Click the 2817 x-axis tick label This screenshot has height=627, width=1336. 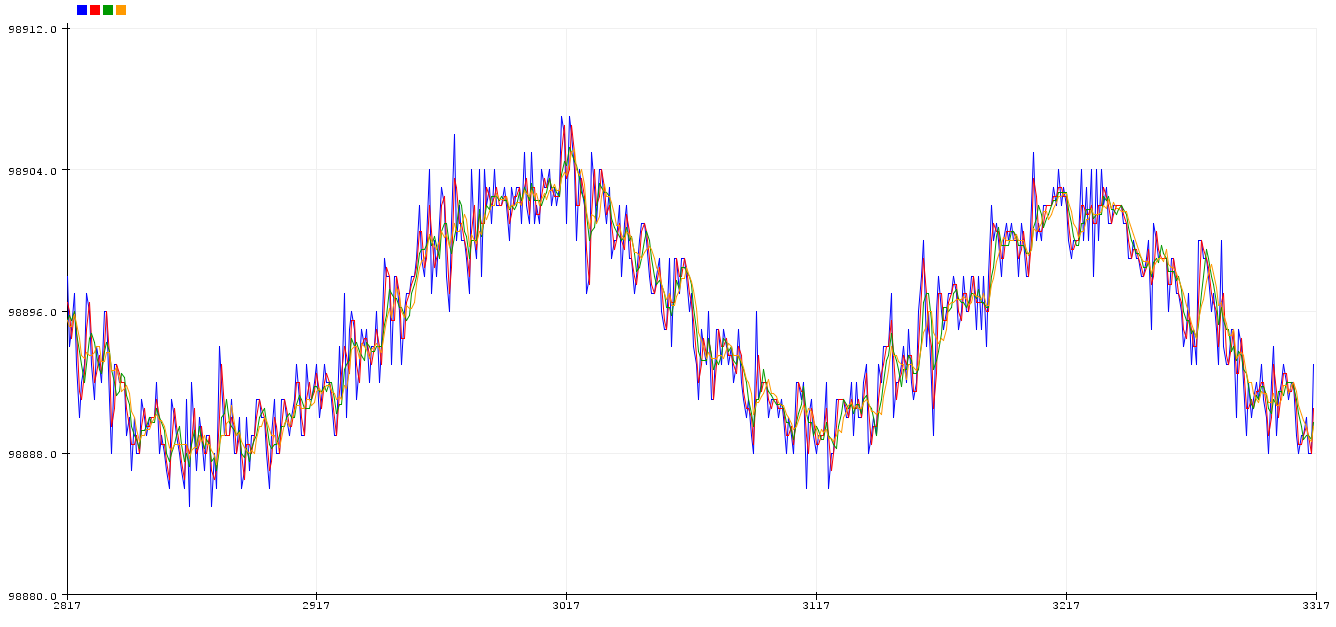[67, 606]
